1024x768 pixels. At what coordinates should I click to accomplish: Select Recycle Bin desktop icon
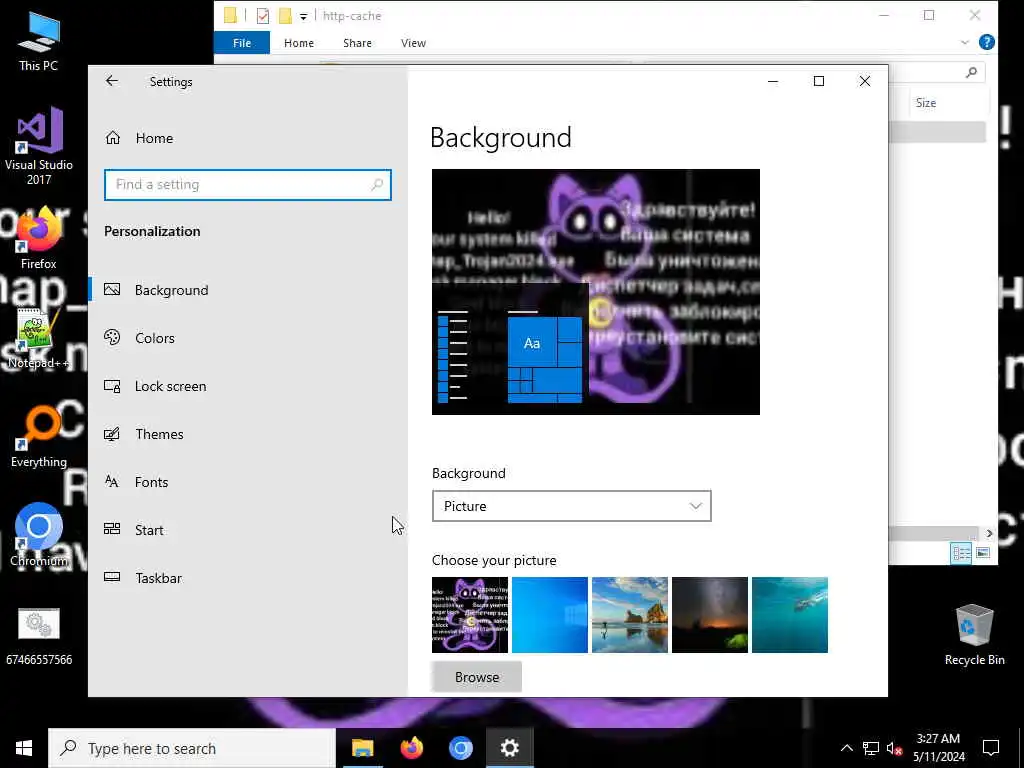pos(974,635)
